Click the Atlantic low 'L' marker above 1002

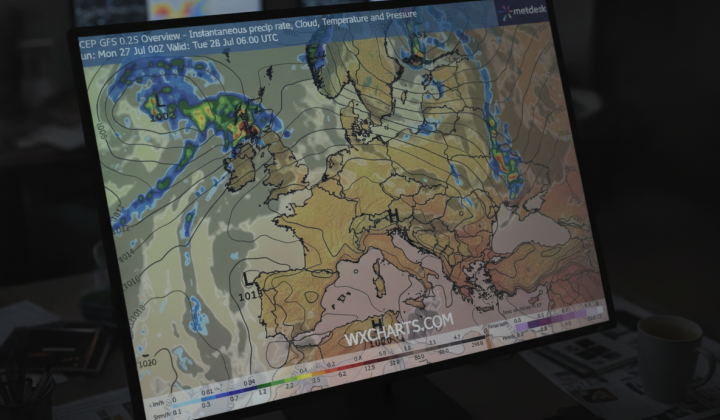[160, 100]
